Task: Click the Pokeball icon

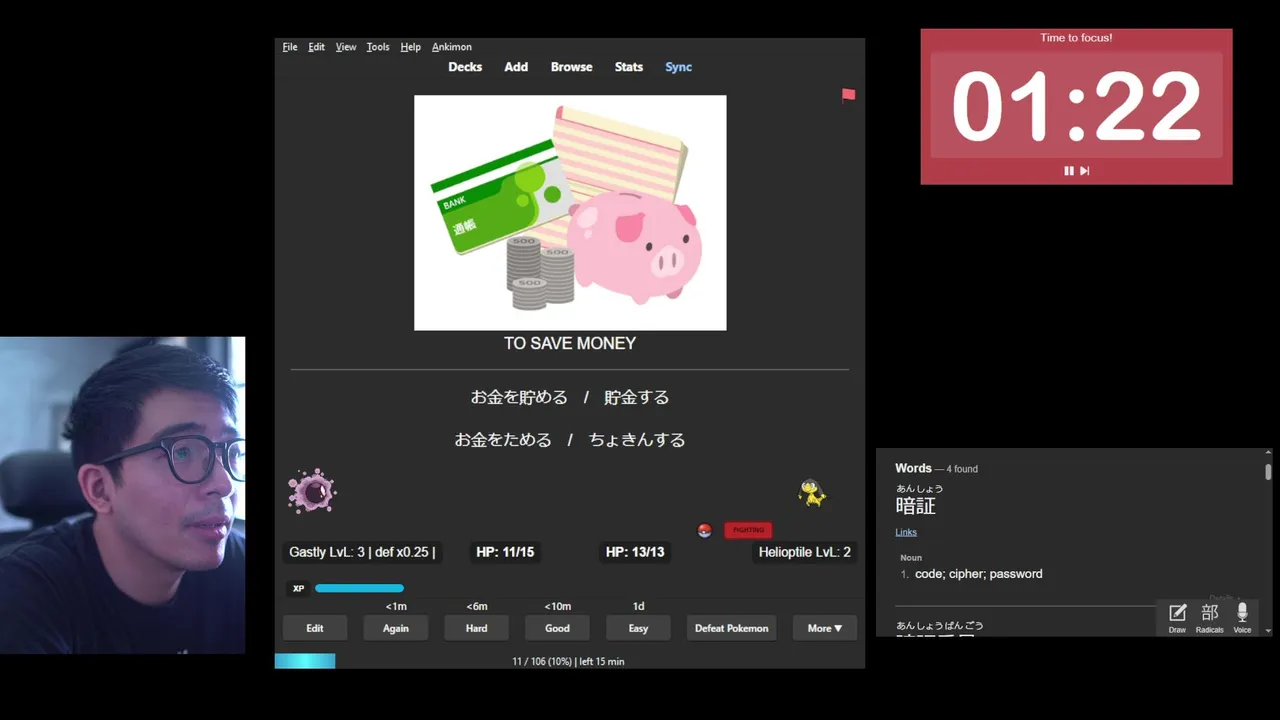Action: (x=704, y=530)
